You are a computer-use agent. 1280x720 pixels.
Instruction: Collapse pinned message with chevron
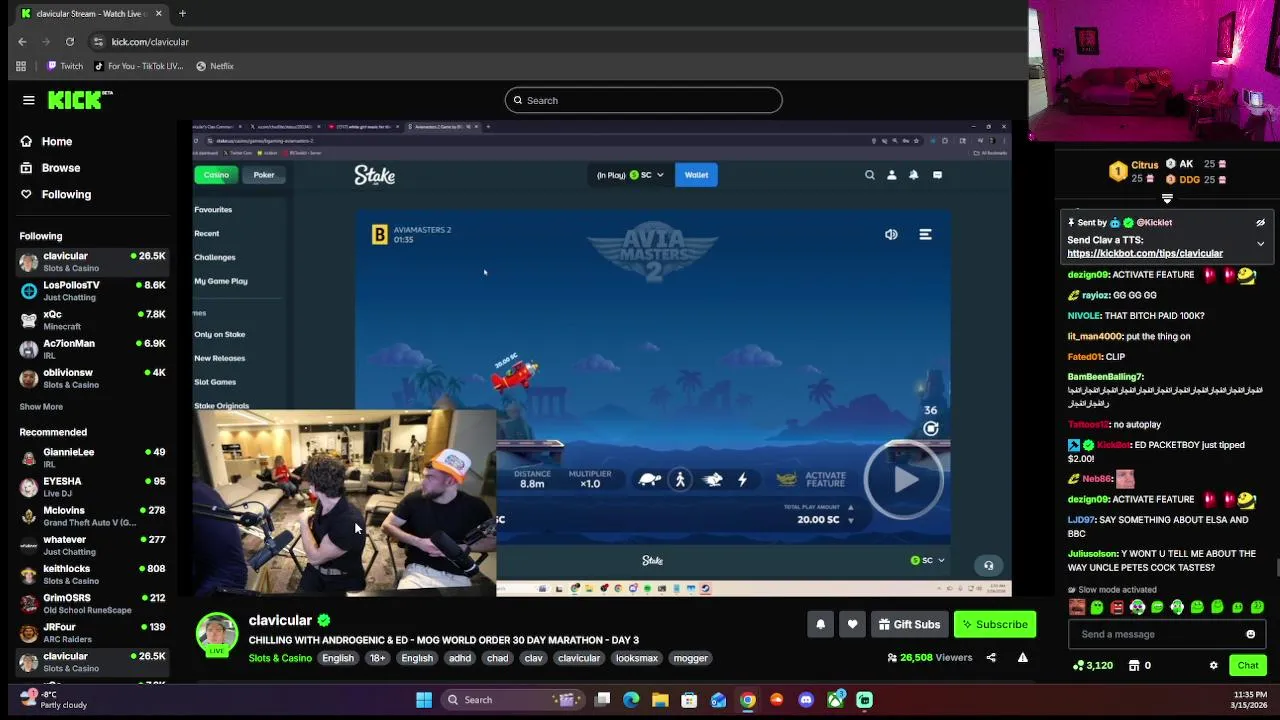1260,243
